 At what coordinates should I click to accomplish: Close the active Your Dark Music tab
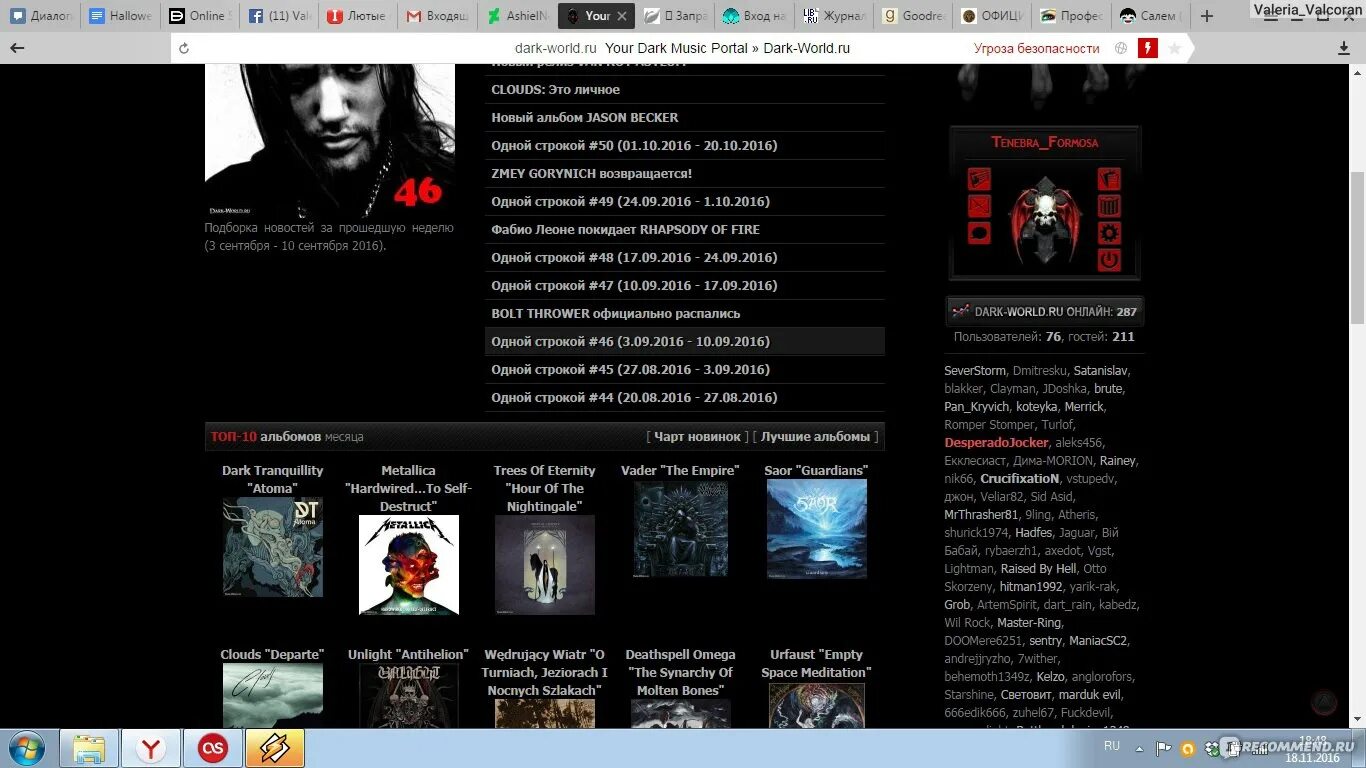point(622,16)
